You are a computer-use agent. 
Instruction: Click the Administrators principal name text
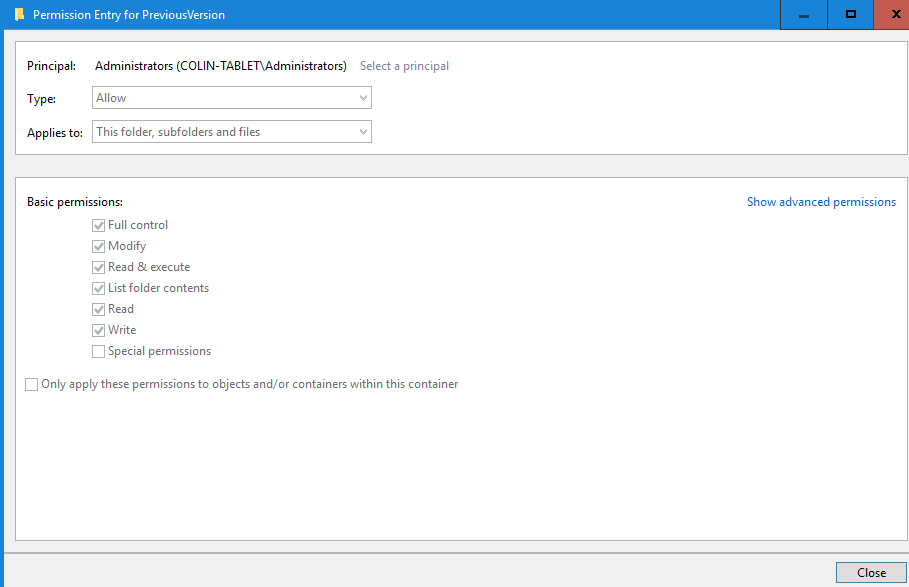[220, 66]
